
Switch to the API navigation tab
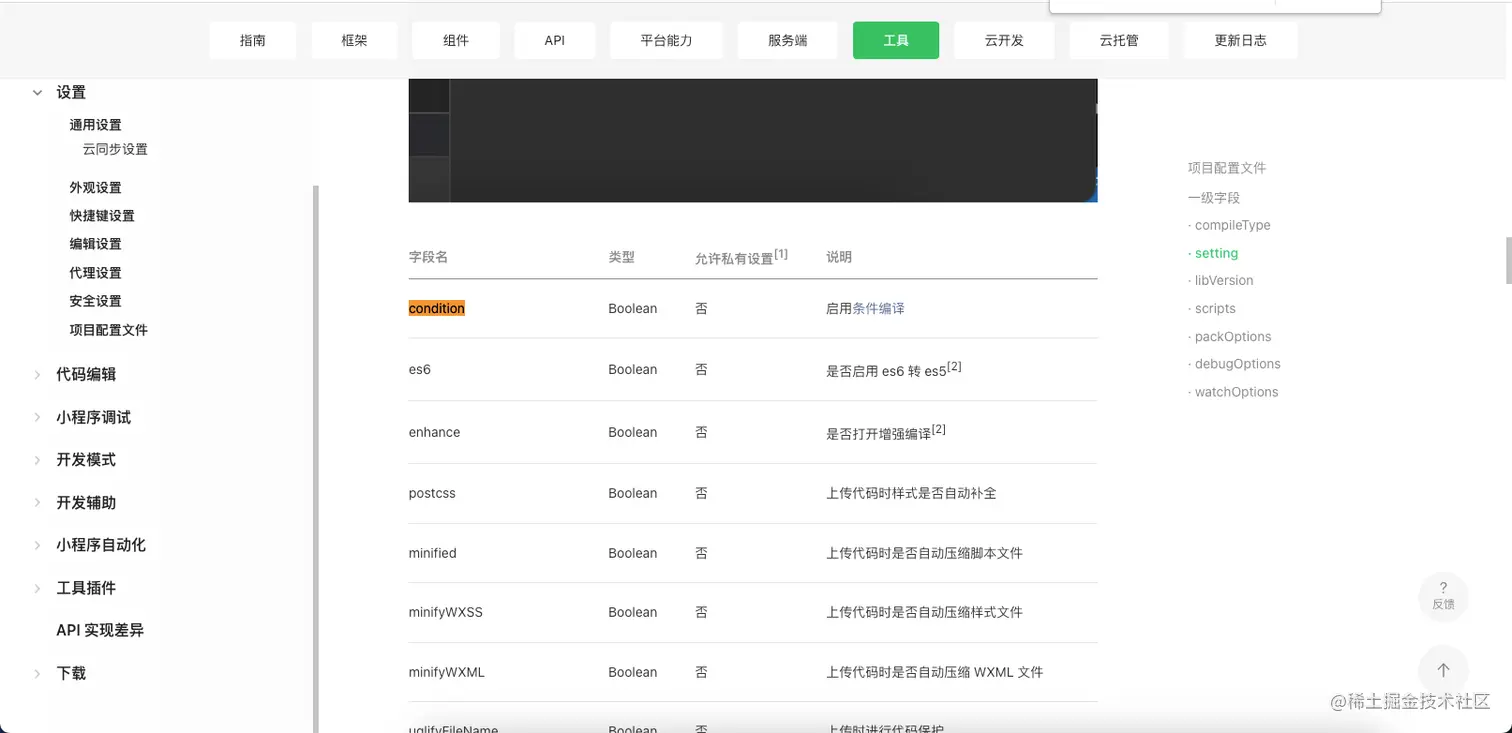click(x=554, y=40)
